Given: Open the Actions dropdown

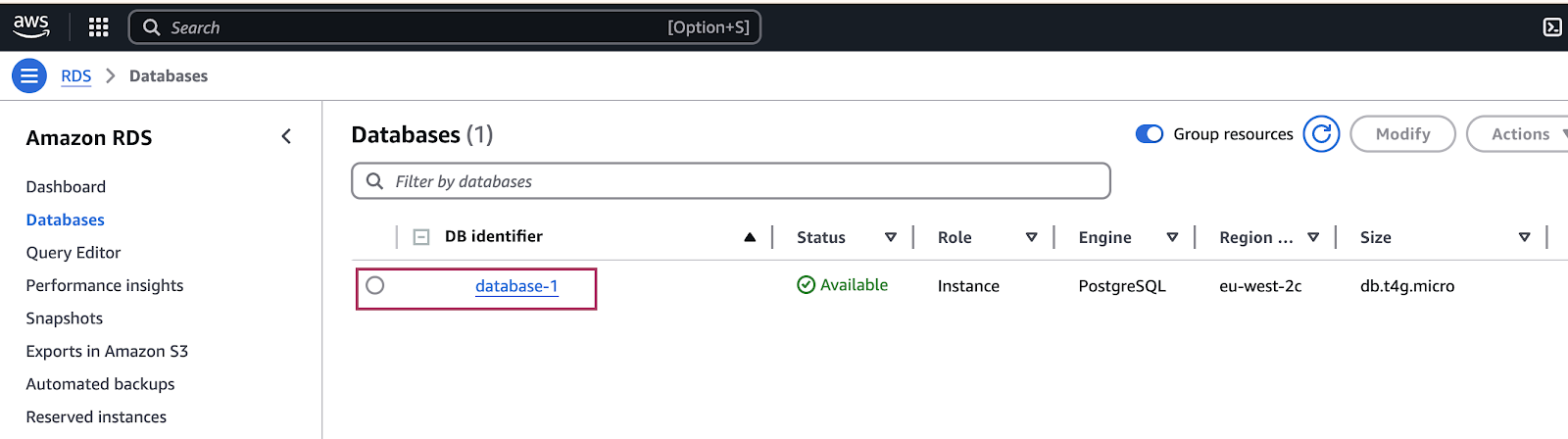Looking at the screenshot, I should coord(1519,134).
